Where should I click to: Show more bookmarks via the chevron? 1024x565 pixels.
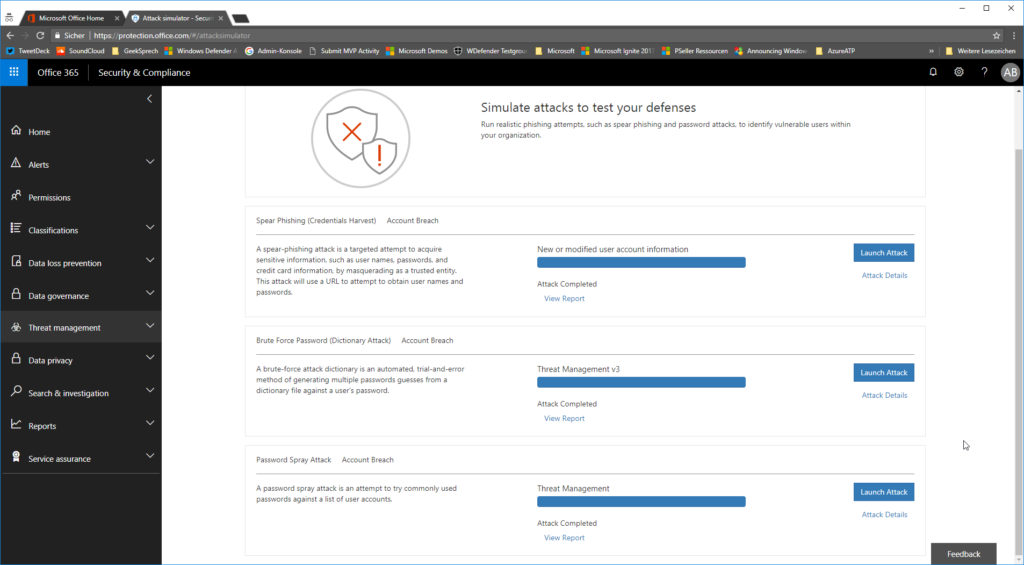[x=931, y=51]
